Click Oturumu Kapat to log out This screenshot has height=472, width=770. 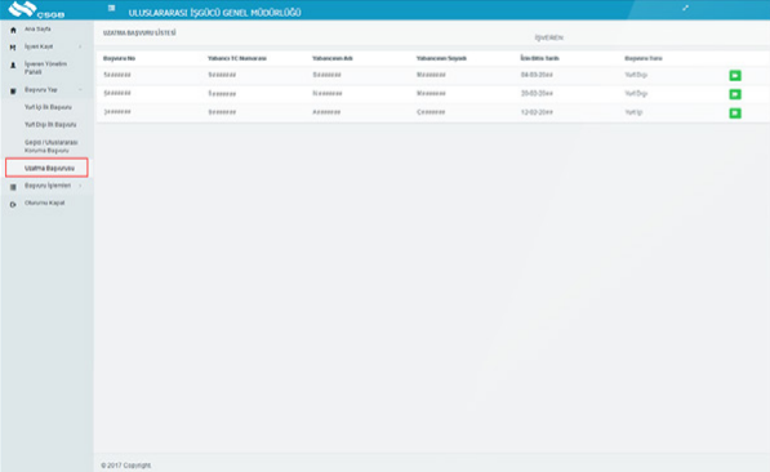(44, 203)
